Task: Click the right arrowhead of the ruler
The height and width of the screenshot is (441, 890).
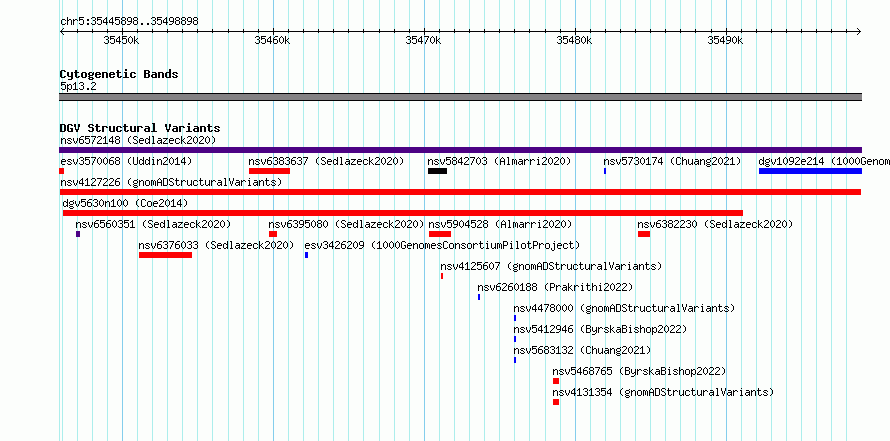Action: coord(859,31)
